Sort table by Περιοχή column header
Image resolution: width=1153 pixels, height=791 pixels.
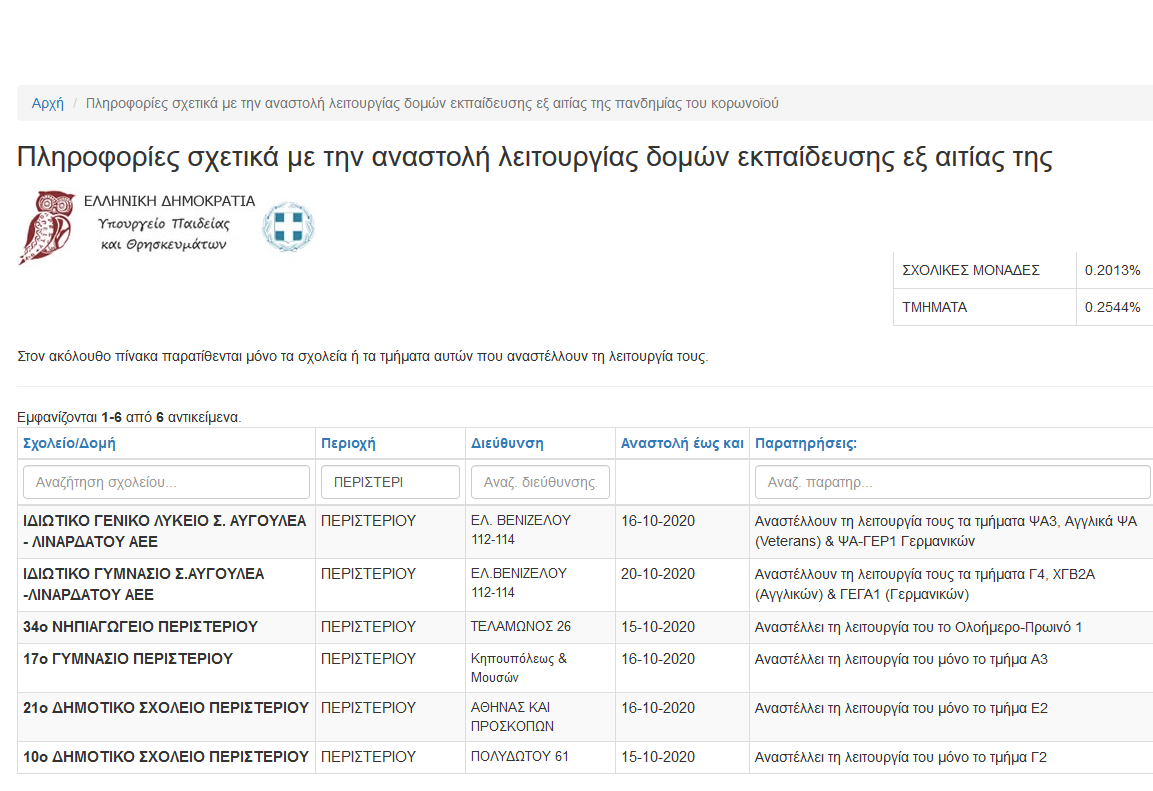click(348, 443)
